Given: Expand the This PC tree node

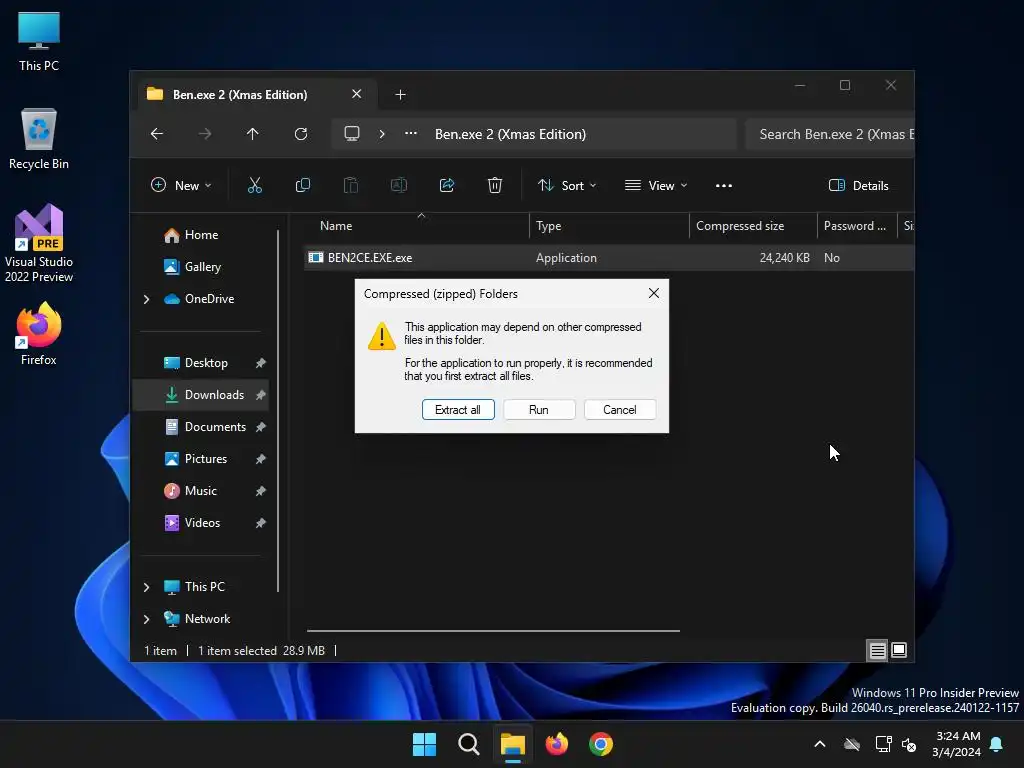Looking at the screenshot, I should (146, 587).
